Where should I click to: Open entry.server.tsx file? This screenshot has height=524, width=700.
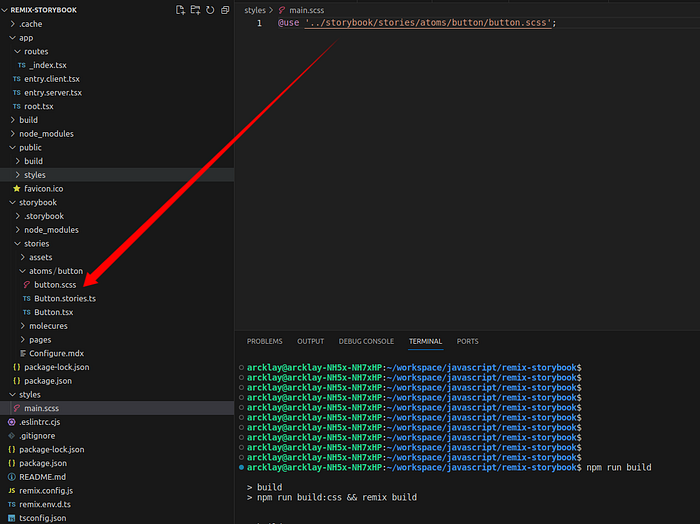point(53,93)
